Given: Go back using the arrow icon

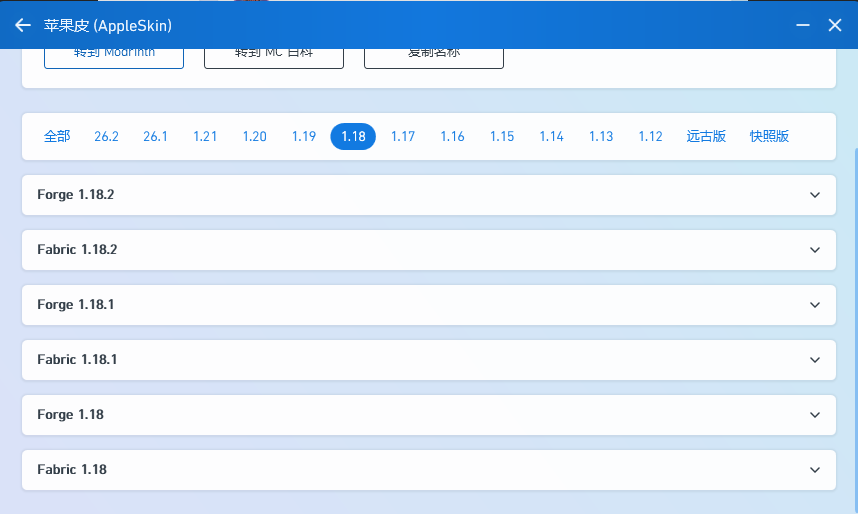Looking at the screenshot, I should coord(22,25).
